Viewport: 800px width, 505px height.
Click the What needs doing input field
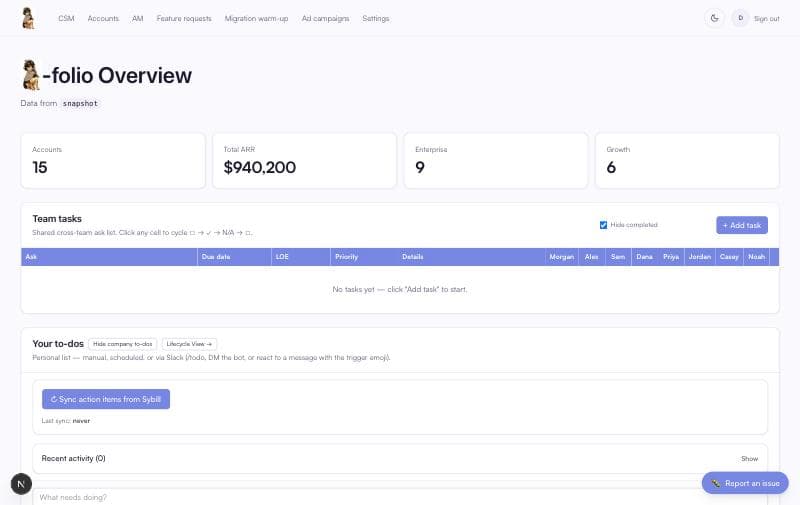point(400,497)
